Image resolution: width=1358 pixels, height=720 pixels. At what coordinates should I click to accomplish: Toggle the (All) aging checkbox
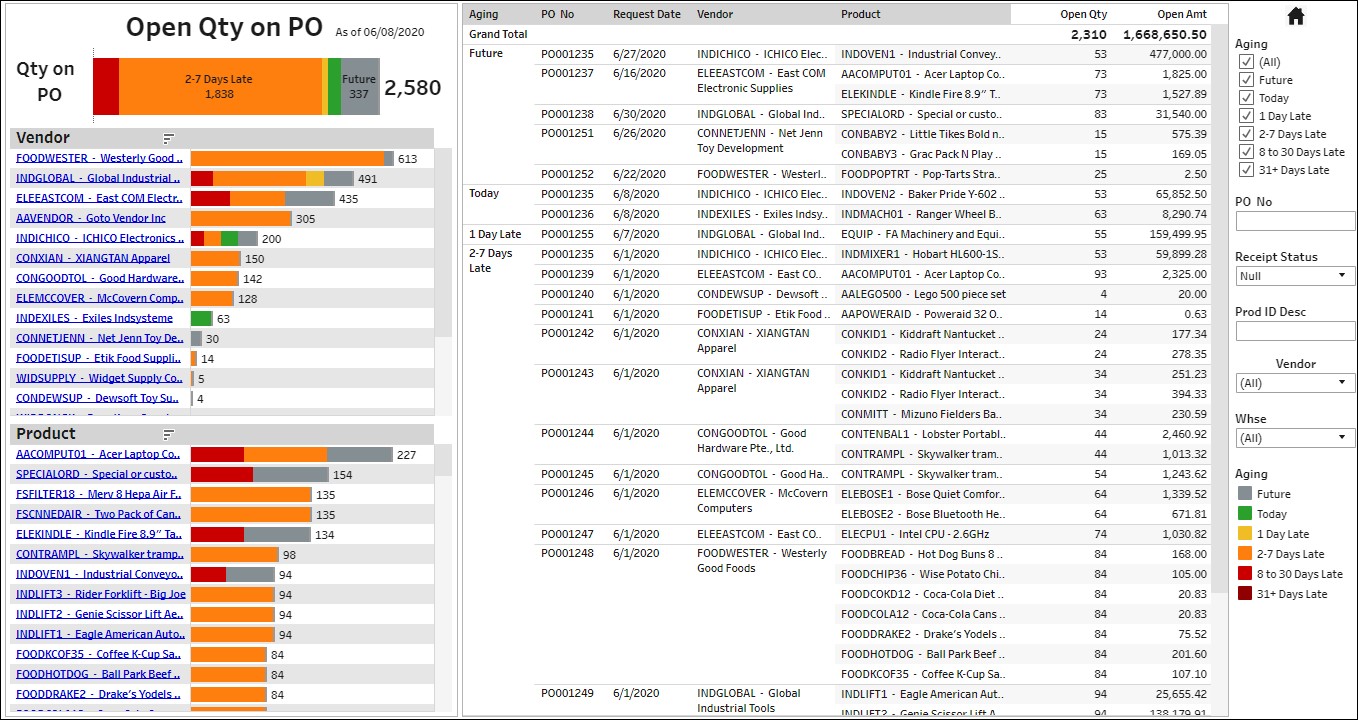pos(1246,62)
